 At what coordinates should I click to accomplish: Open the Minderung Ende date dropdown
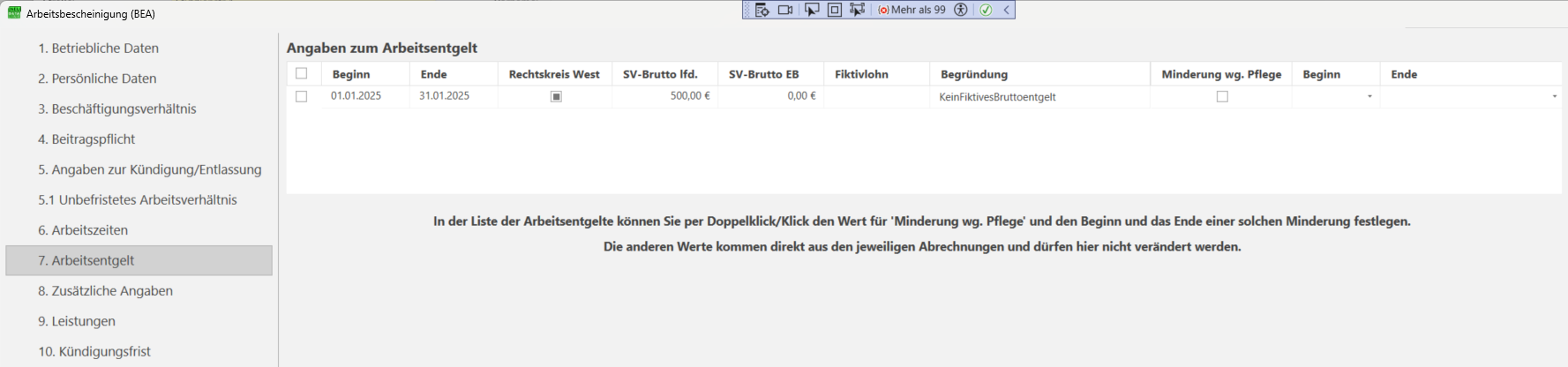(1554, 96)
